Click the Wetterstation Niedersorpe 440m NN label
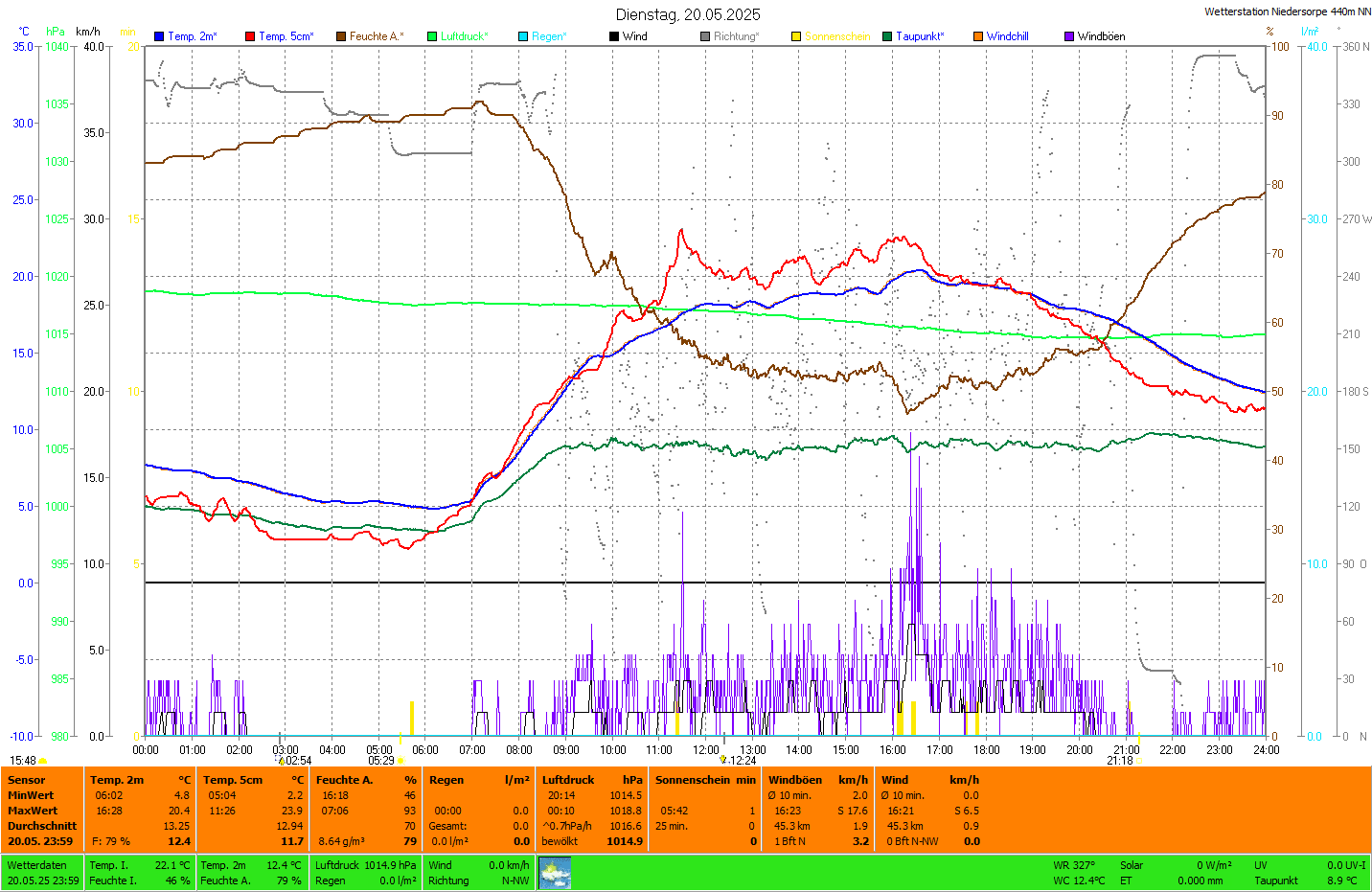Screen dimensions: 1372x892 coord(1287,12)
